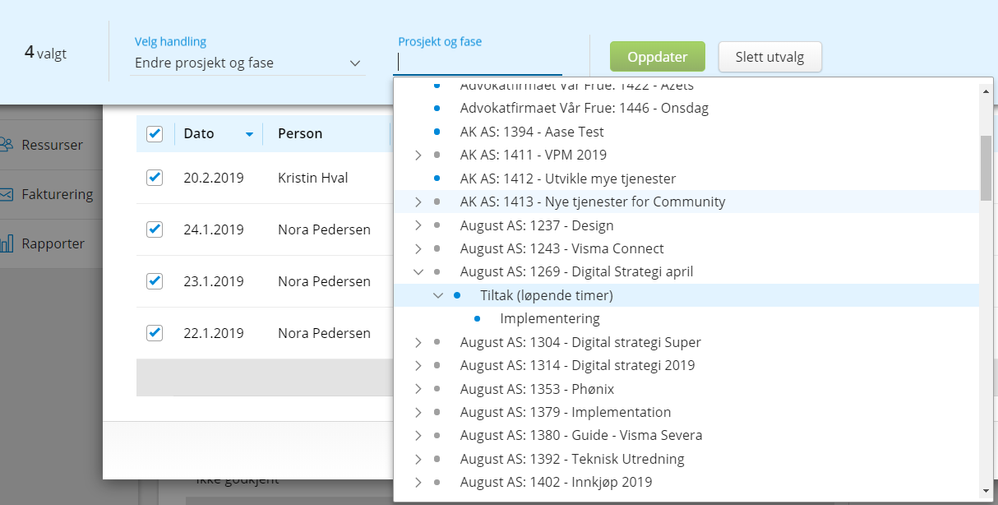Expand August AS: 1380 Guide - Visma Severa
This screenshot has height=505, width=998.
pyautogui.click(x=418, y=436)
